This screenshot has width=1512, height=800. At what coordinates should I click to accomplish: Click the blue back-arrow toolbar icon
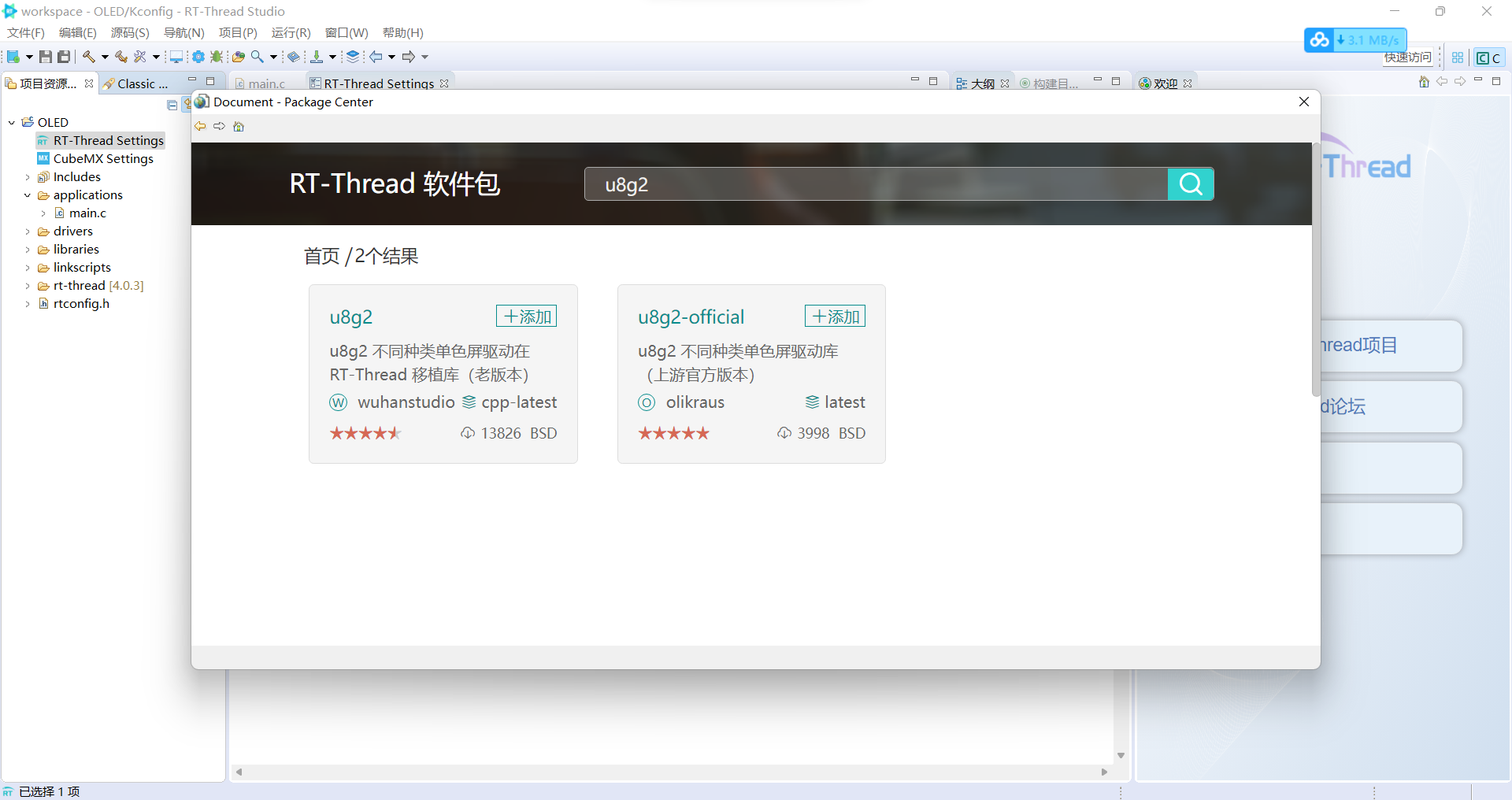(x=376, y=57)
